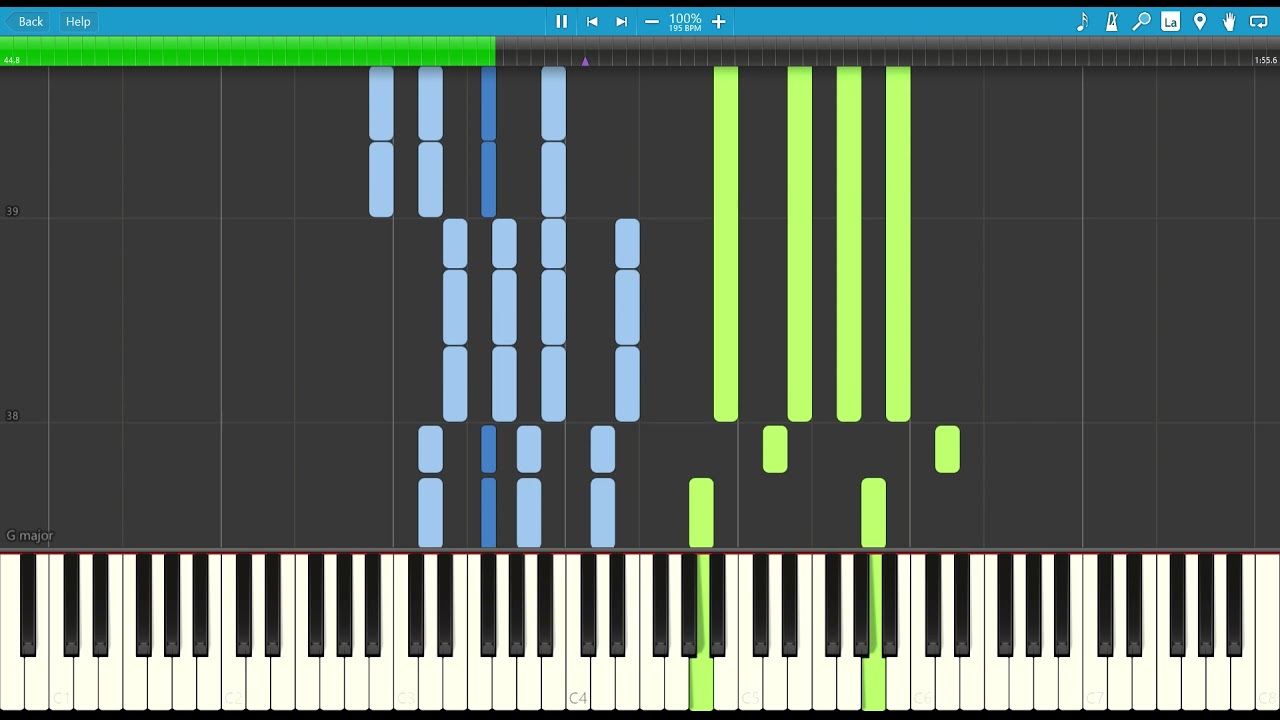Viewport: 1280px width, 720px height.
Task: Click the purple bookmark marker on timeline
Action: [x=585, y=61]
